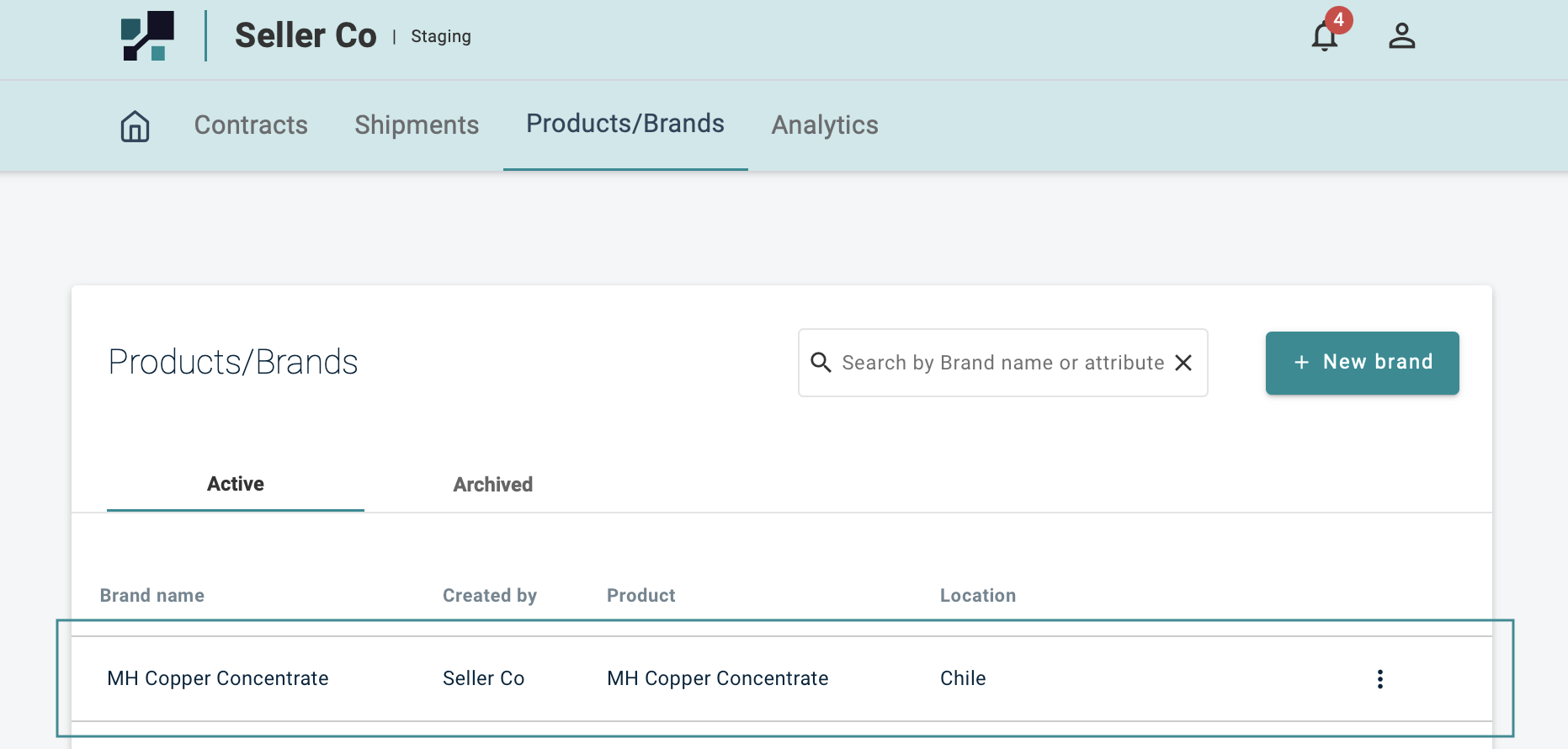Go to the Home icon
Viewport: 1568px width, 749px height.
click(135, 126)
